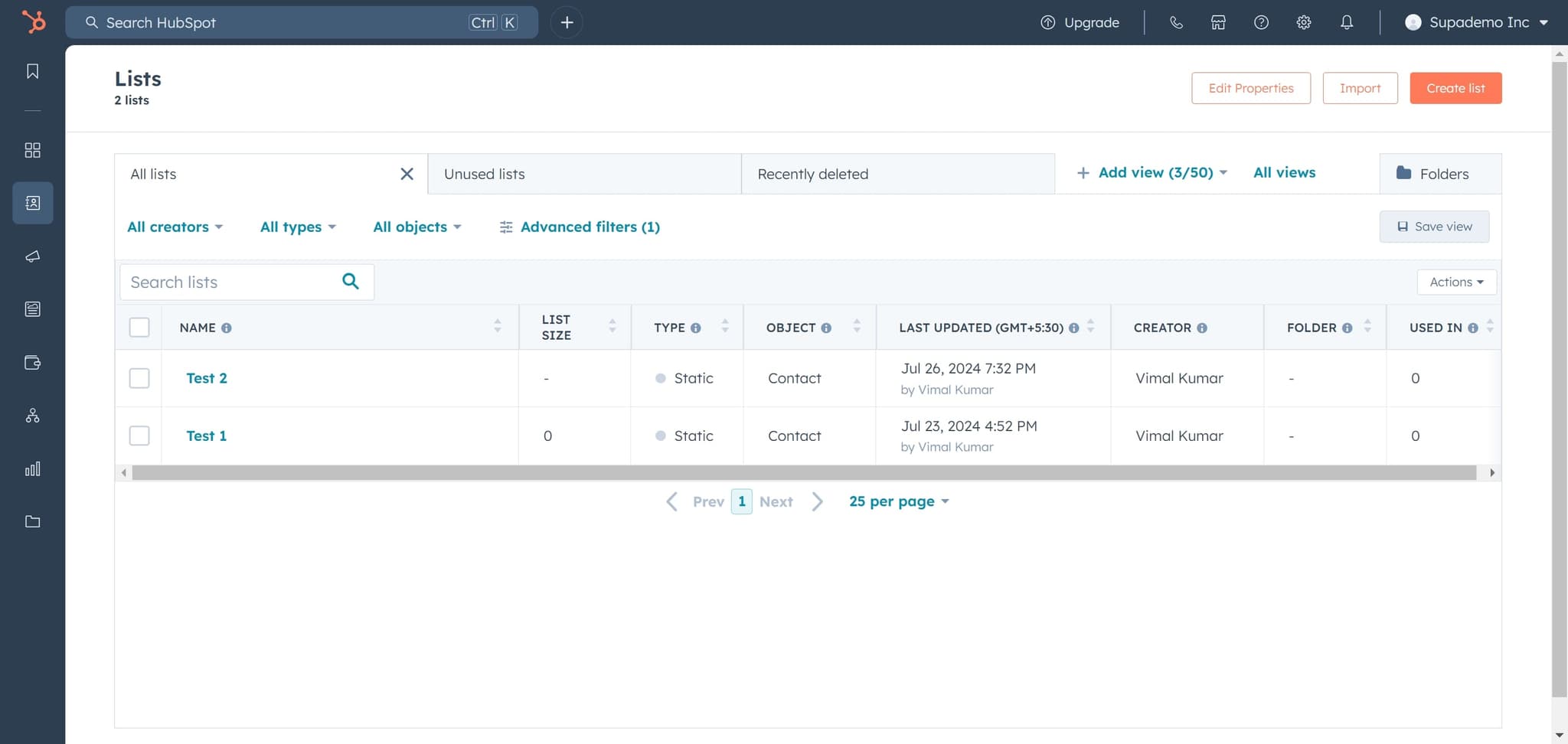Viewport: 1568px width, 744px height.
Task: Select the Test 2 row checkbox
Action: coord(139,378)
